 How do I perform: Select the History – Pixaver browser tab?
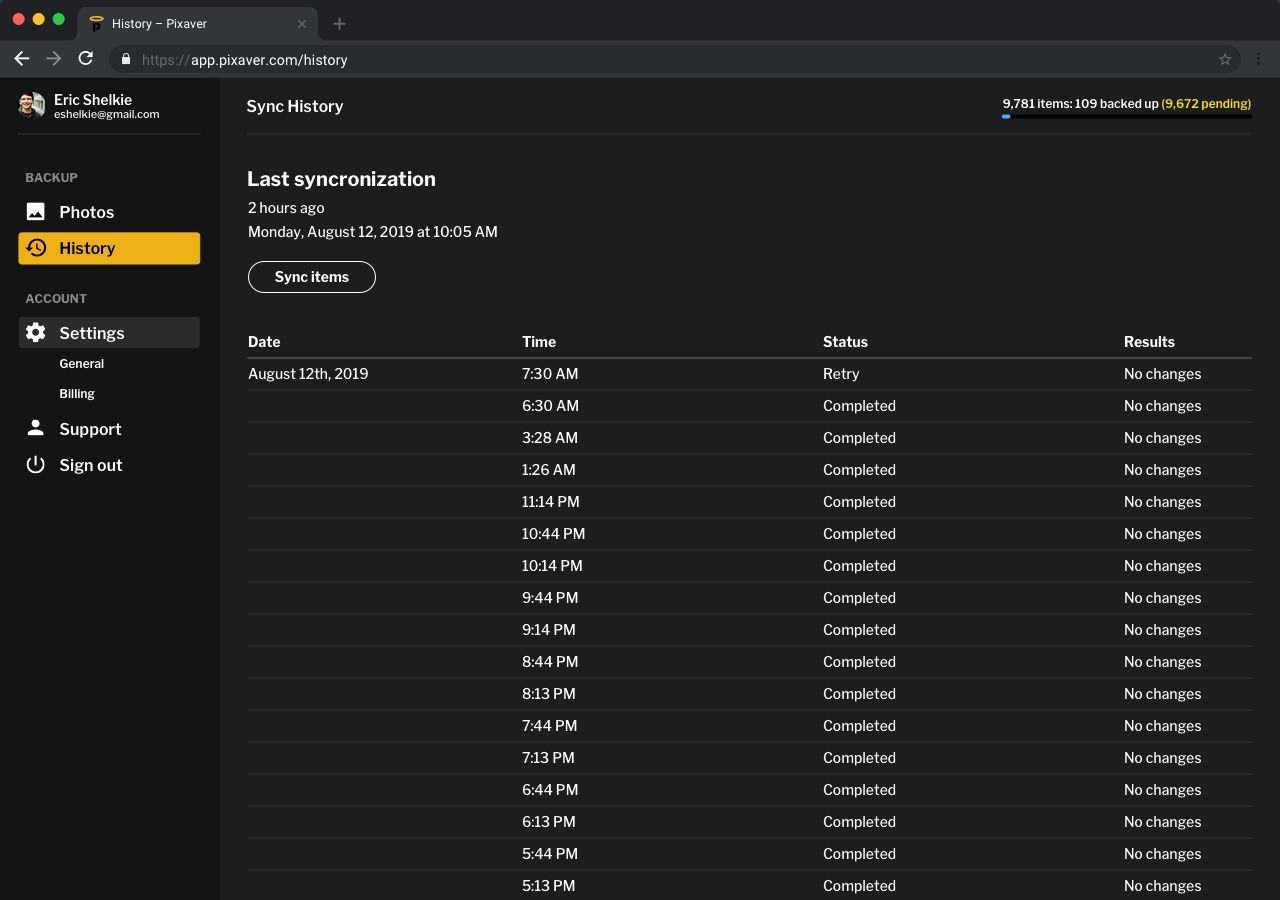[198, 24]
